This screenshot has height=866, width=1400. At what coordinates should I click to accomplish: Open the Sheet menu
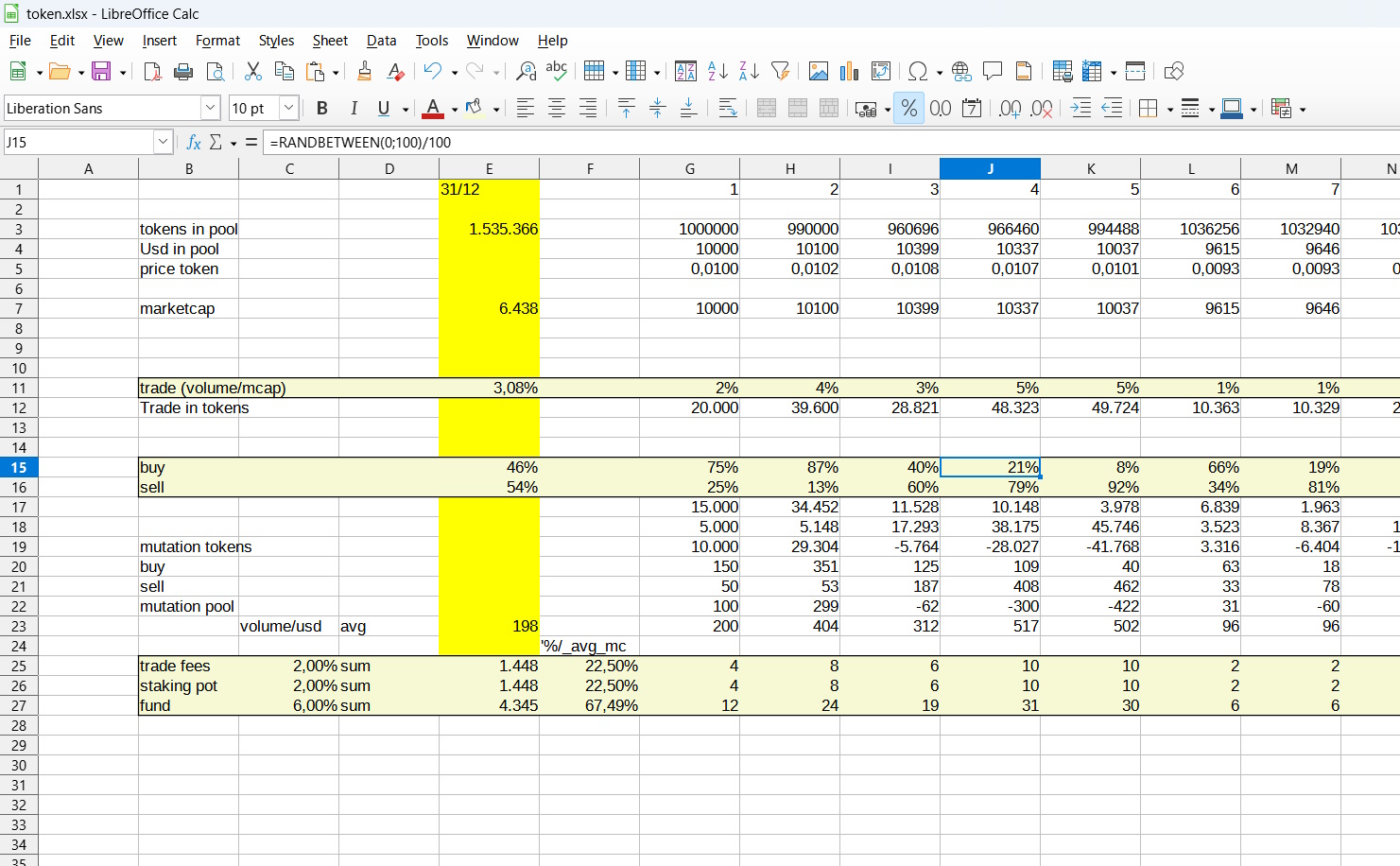pyautogui.click(x=330, y=41)
